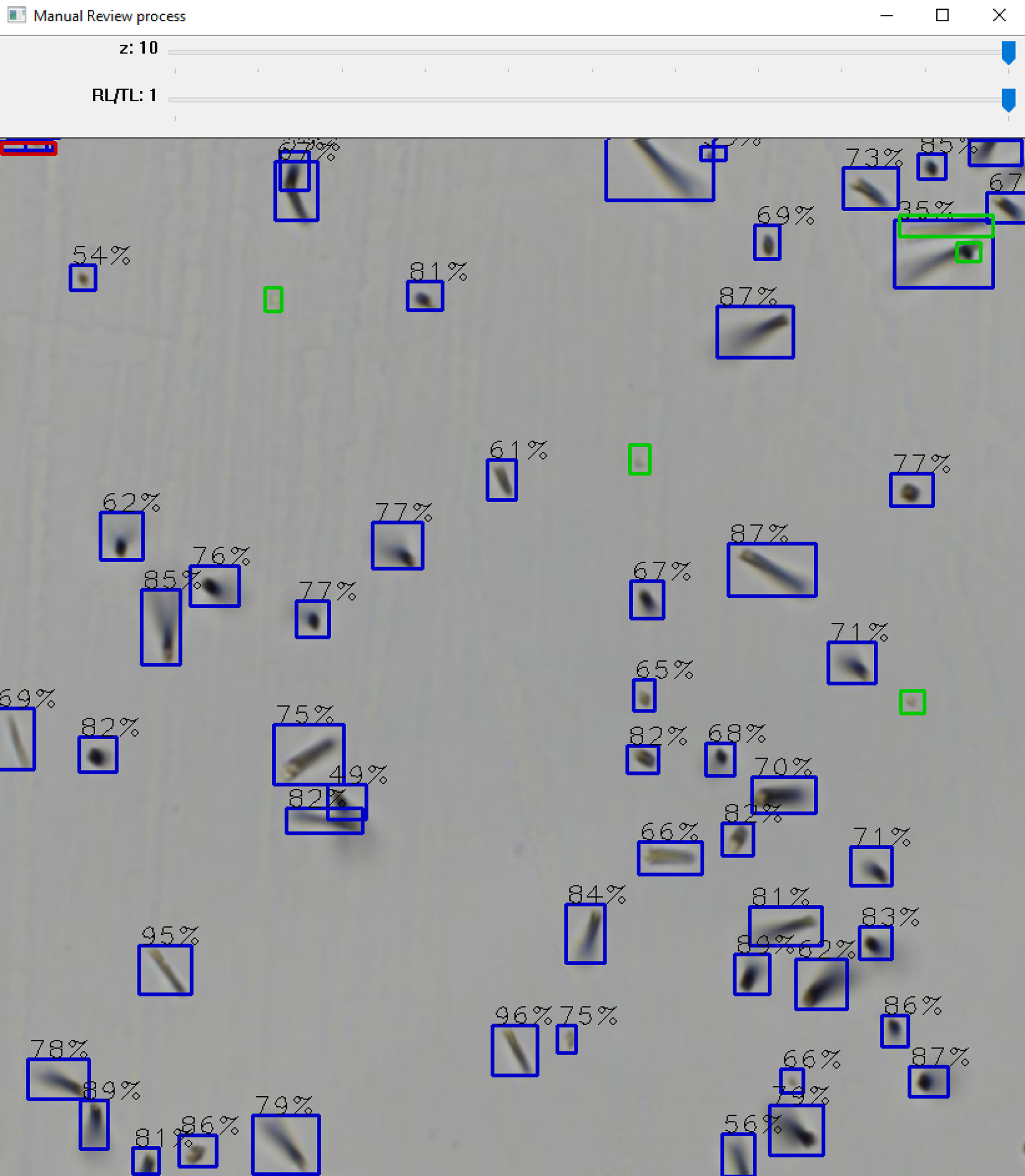This screenshot has width=1025, height=1176.
Task: Click the Manual Review process window icon
Action: pyautogui.click(x=16, y=15)
